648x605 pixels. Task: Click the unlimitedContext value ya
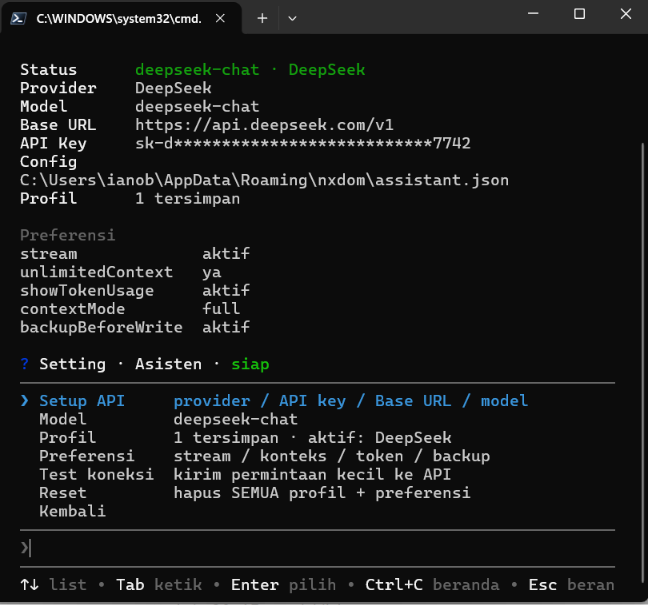point(212,272)
